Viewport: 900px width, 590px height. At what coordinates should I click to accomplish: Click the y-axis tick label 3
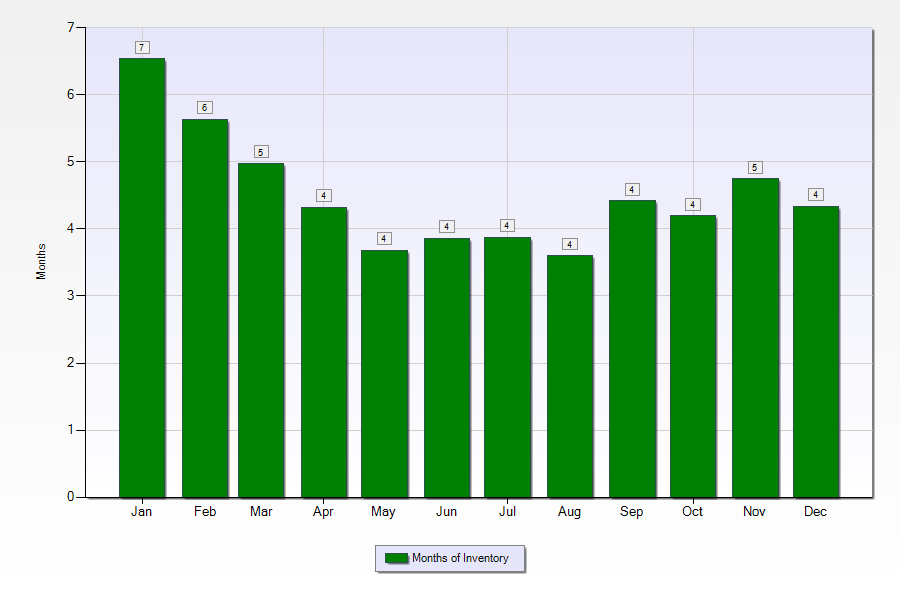pyautogui.click(x=71, y=296)
